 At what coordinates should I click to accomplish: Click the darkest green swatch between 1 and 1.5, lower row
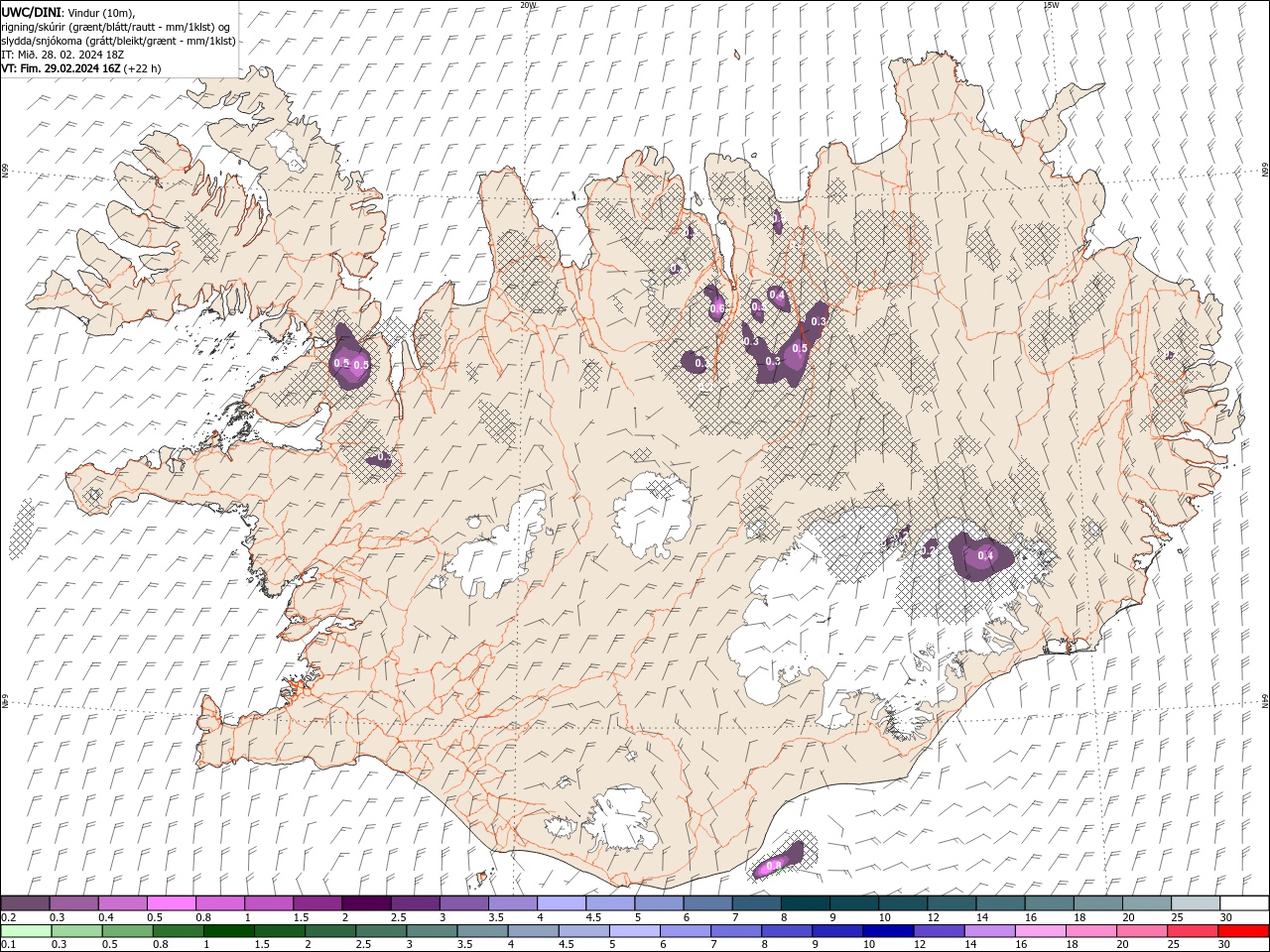[228, 931]
